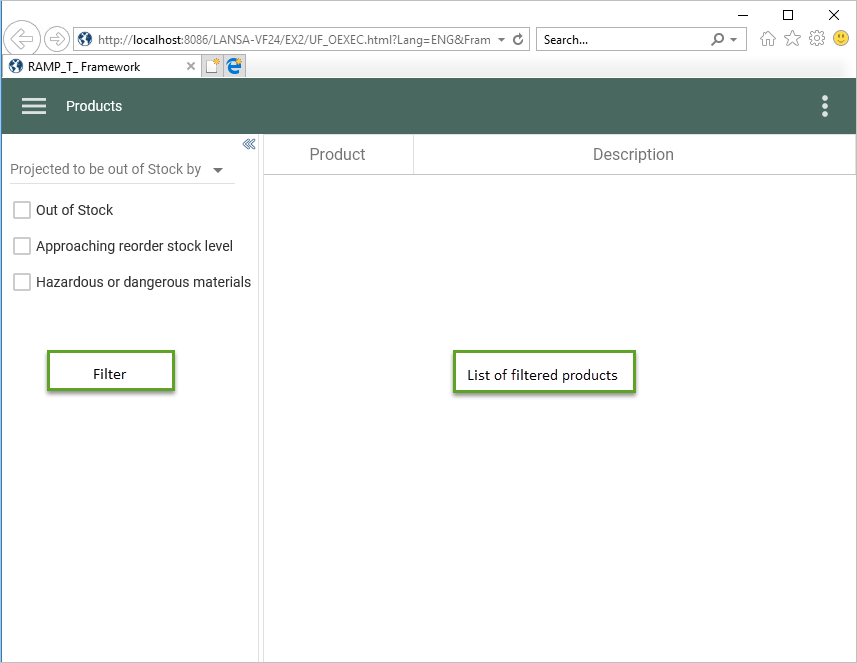Sort by the Description column header
857x663 pixels.
tap(633, 155)
